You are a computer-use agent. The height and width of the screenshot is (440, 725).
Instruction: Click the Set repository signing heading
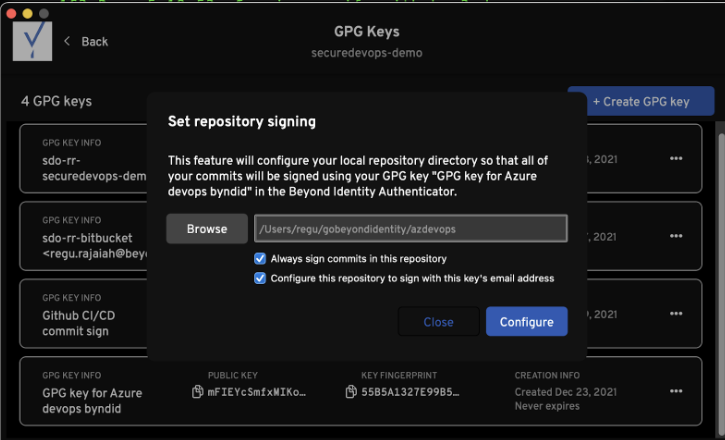tap(242, 122)
